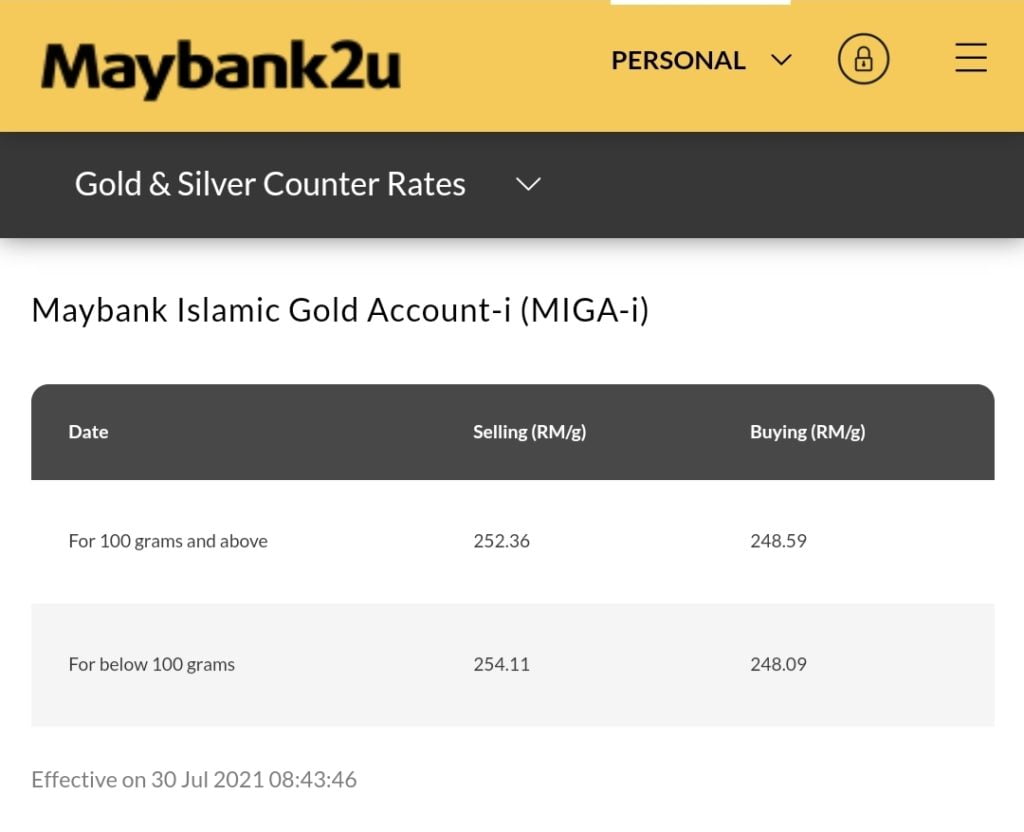This screenshot has height=832, width=1024.
Task: Click the chevron next to Counter Rates
Action: click(x=528, y=184)
